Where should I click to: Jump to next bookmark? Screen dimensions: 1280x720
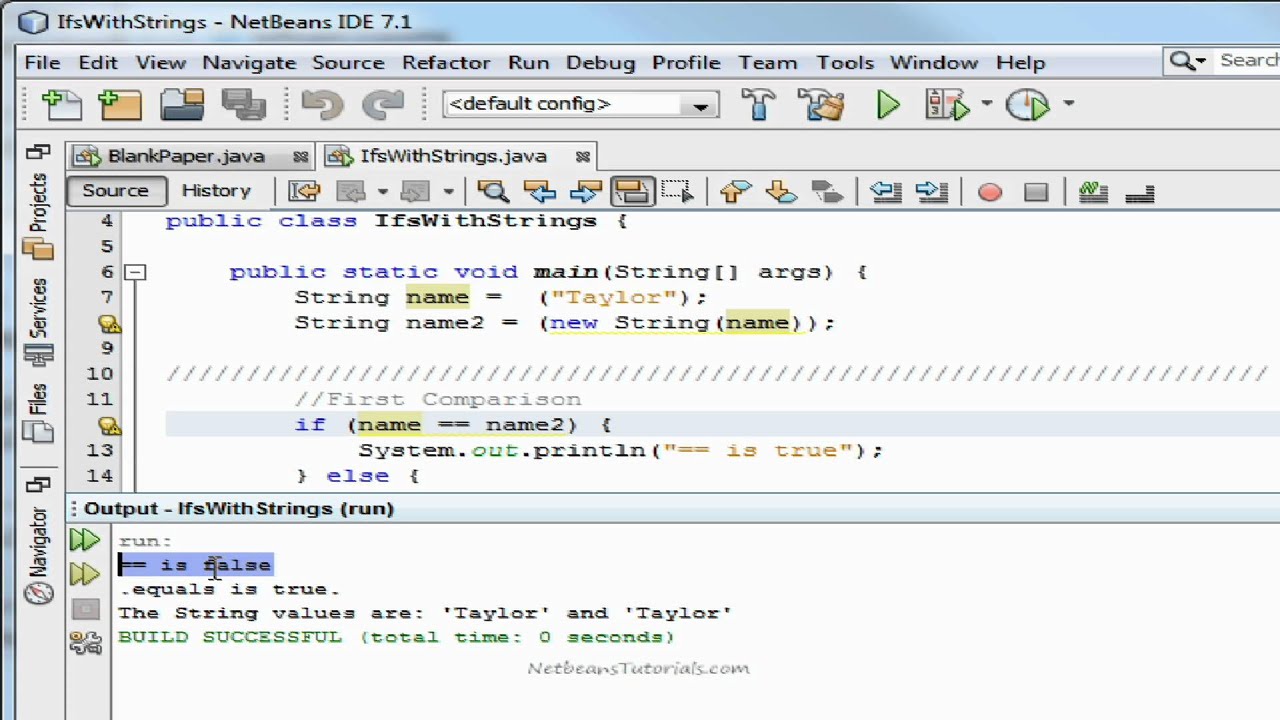click(780, 191)
